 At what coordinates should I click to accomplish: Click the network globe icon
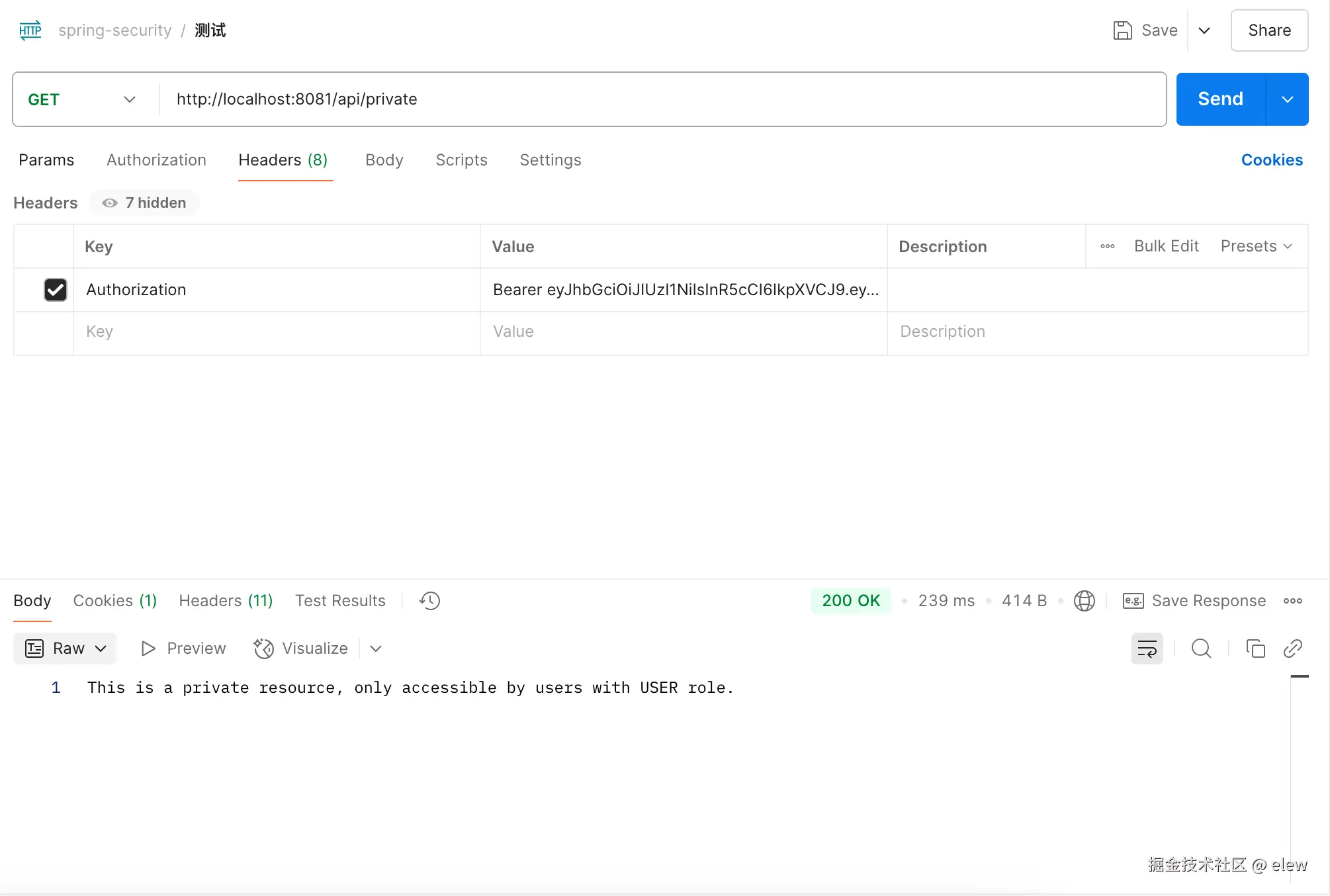[1084, 601]
